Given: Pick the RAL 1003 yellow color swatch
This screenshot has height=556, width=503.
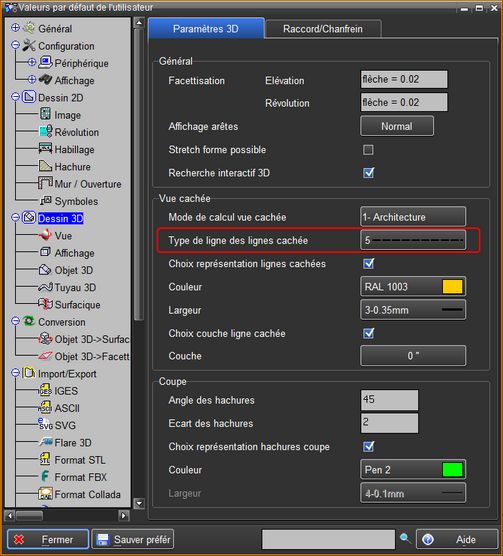Looking at the screenshot, I should coord(452,287).
